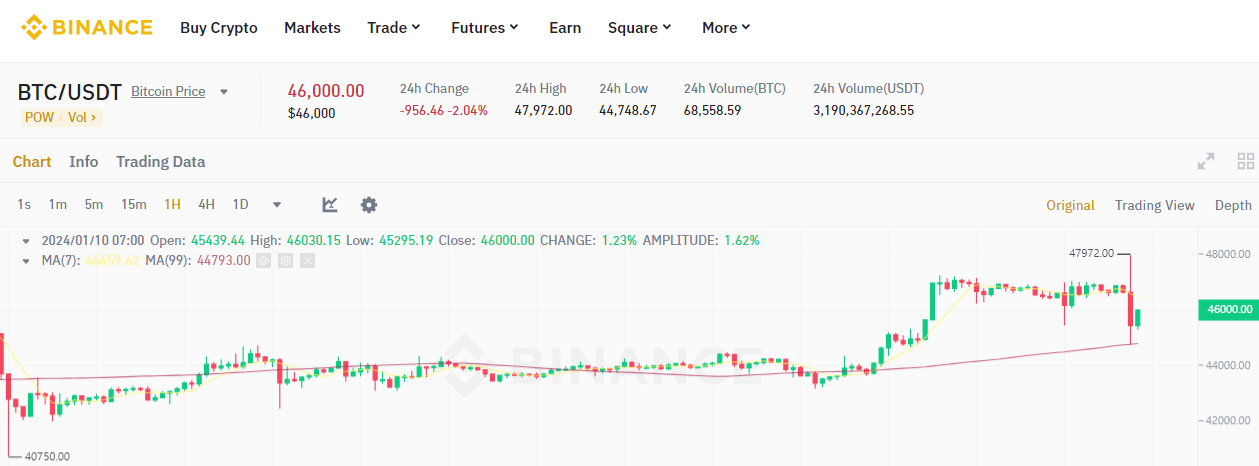
Task: Collapse the MA(7) indicator row arrow
Action: point(27,261)
